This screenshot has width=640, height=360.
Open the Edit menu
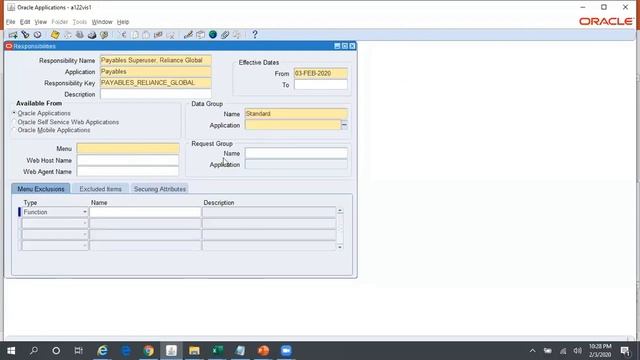tap(25, 22)
